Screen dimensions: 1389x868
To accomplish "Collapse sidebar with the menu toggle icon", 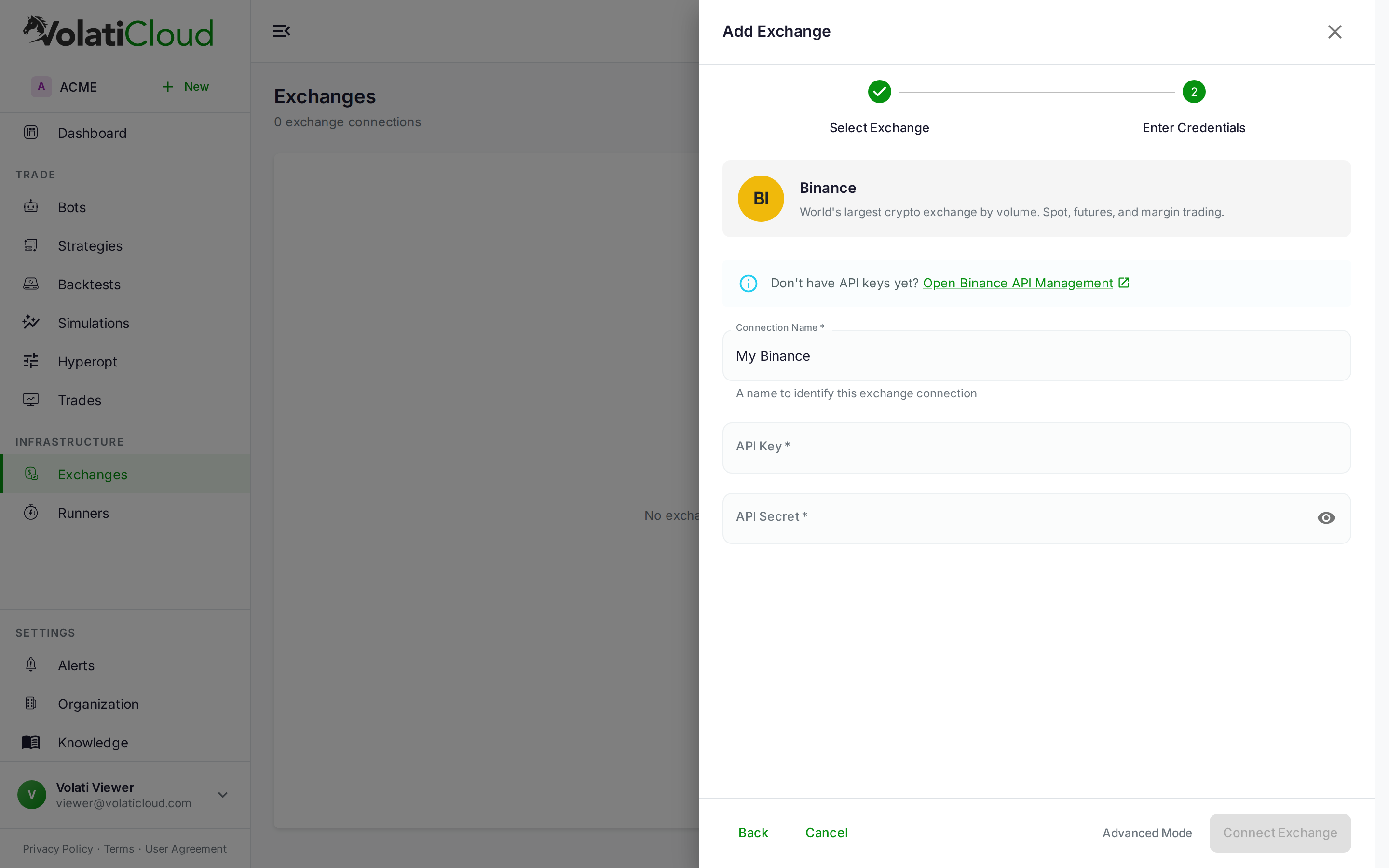I will tap(281, 31).
